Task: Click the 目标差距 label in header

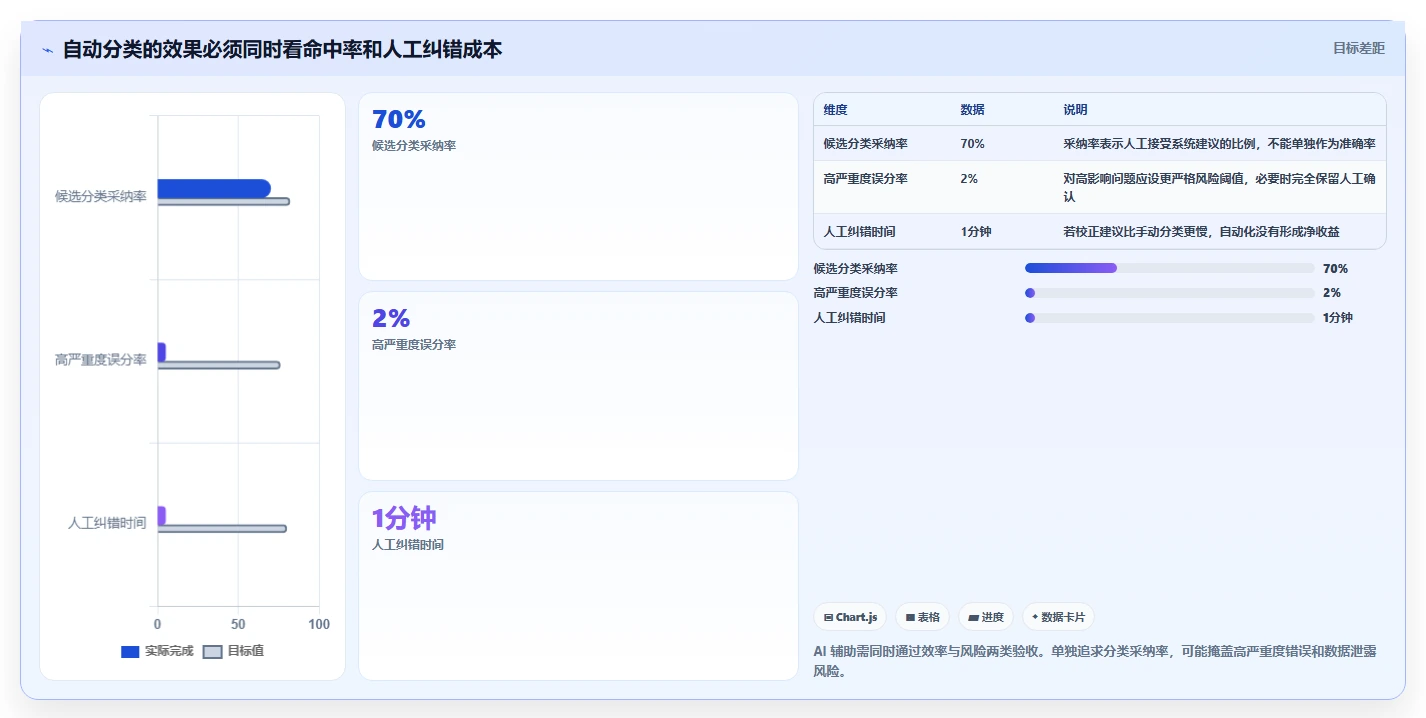Action: point(1358,48)
